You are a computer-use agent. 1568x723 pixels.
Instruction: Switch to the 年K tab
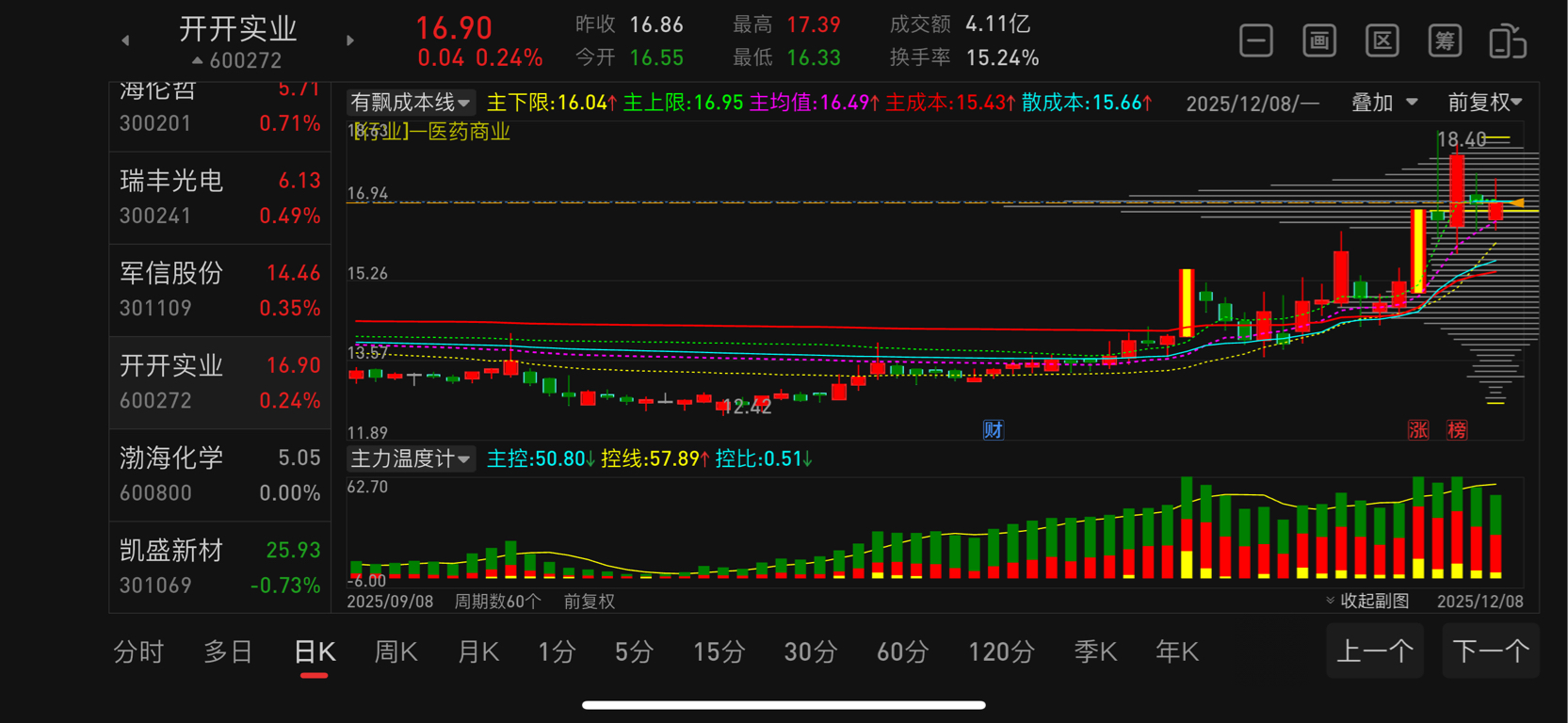click(x=1177, y=651)
